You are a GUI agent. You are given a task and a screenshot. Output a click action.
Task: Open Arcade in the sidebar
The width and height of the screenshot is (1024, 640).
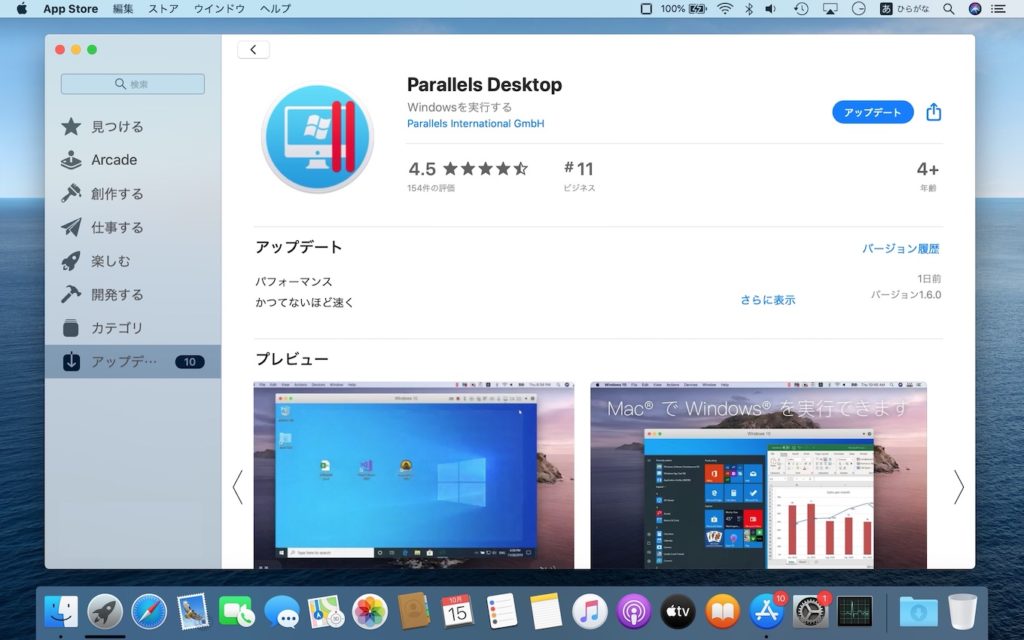133,160
